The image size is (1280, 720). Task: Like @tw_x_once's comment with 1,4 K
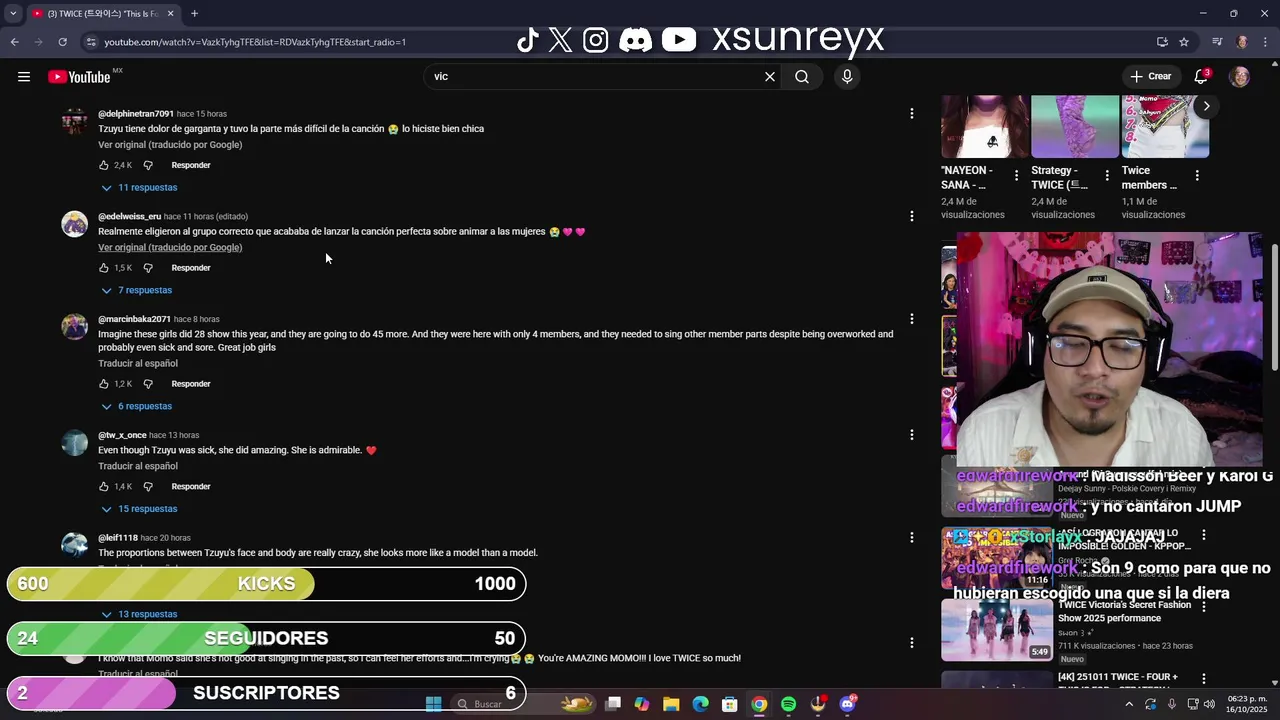[x=103, y=487]
